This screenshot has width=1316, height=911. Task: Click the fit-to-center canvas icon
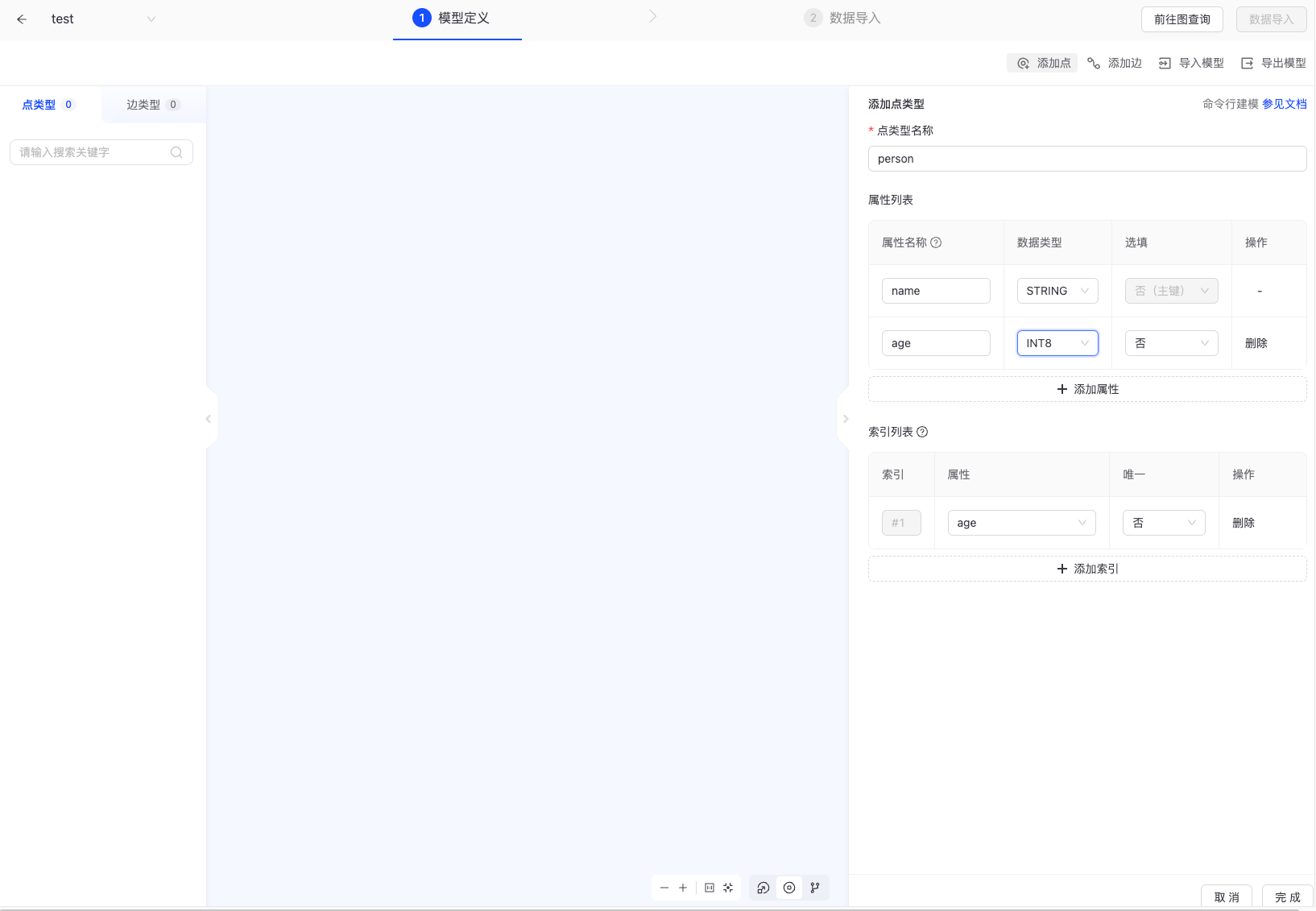coord(728,888)
